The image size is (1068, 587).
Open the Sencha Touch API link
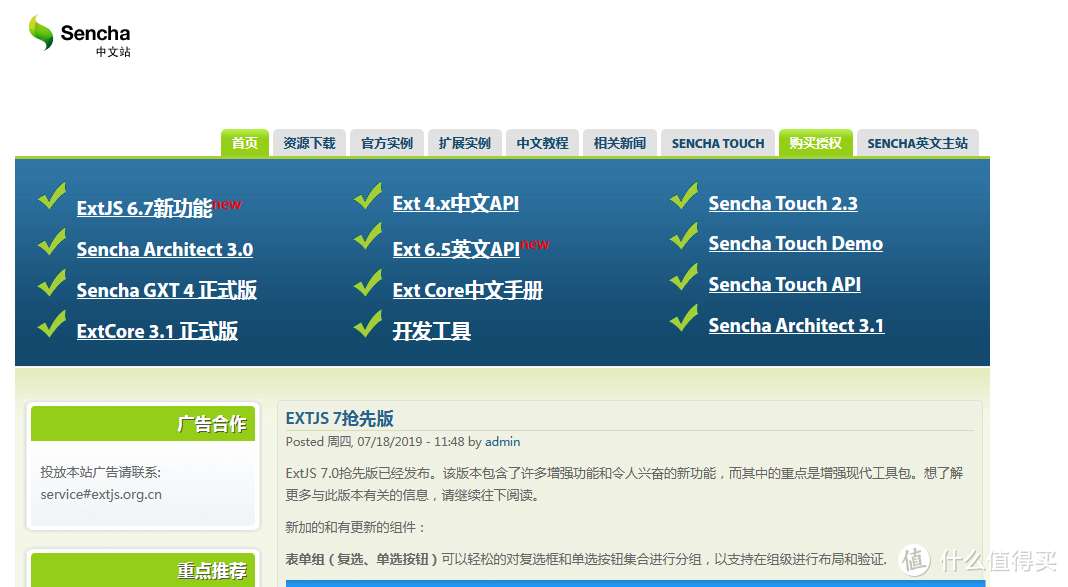[785, 284]
